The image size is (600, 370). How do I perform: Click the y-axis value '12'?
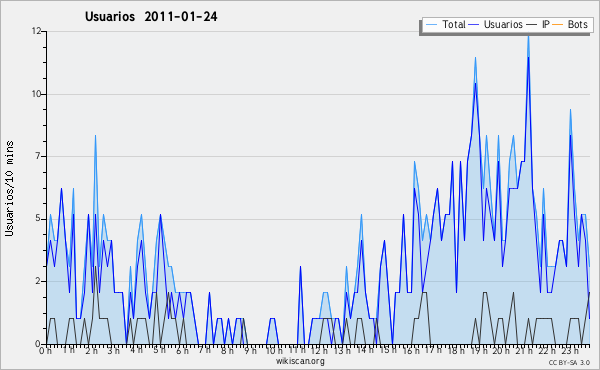36,31
